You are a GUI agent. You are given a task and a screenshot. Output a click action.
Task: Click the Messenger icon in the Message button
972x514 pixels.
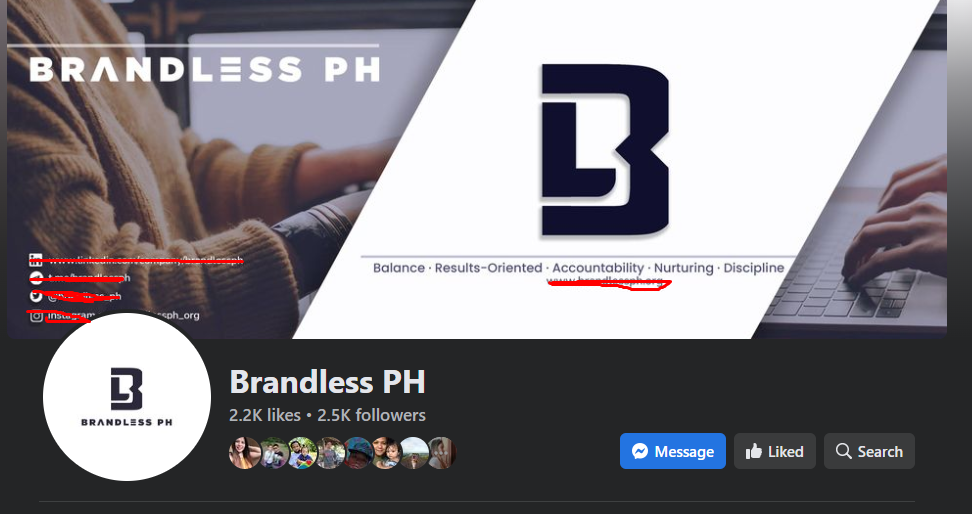[640, 451]
